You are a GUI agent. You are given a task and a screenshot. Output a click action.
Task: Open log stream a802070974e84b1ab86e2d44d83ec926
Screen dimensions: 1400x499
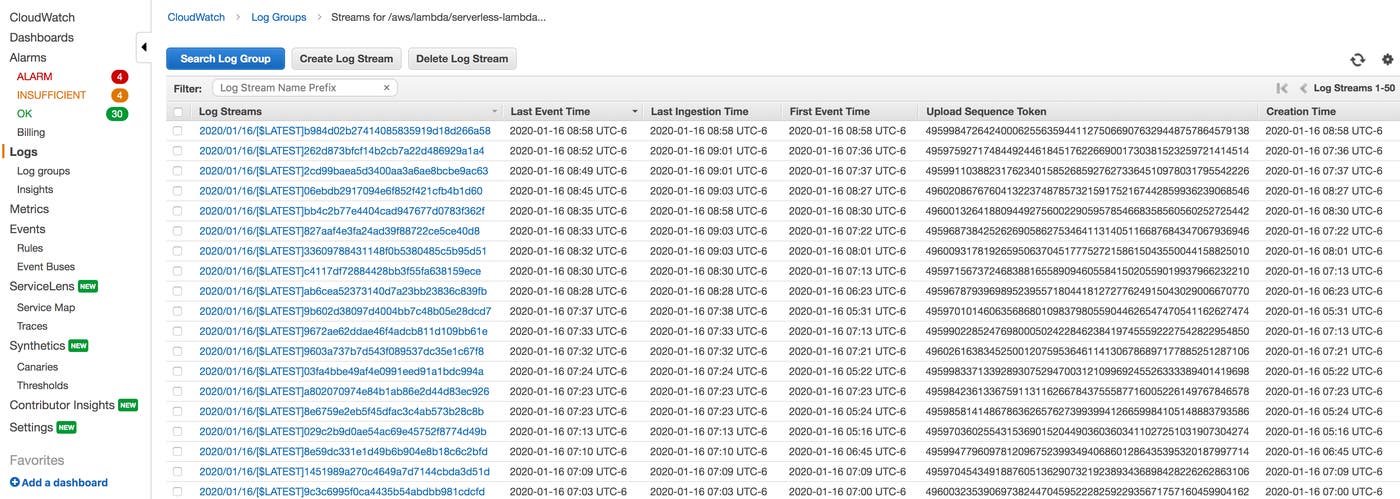(344, 391)
